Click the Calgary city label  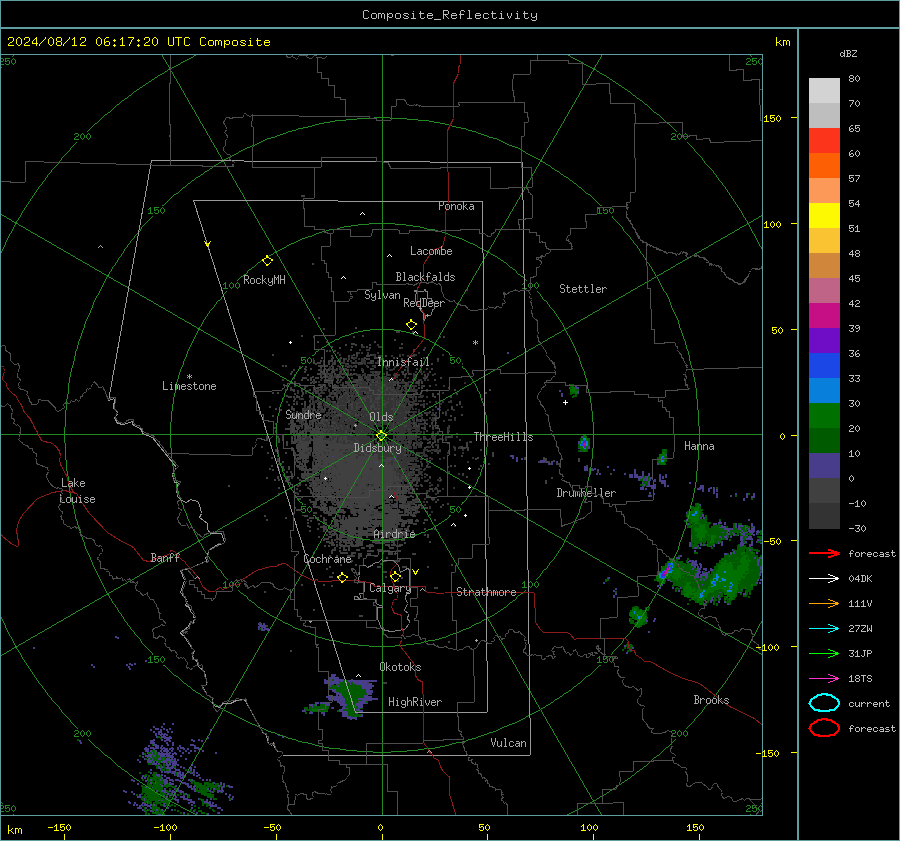click(x=390, y=588)
